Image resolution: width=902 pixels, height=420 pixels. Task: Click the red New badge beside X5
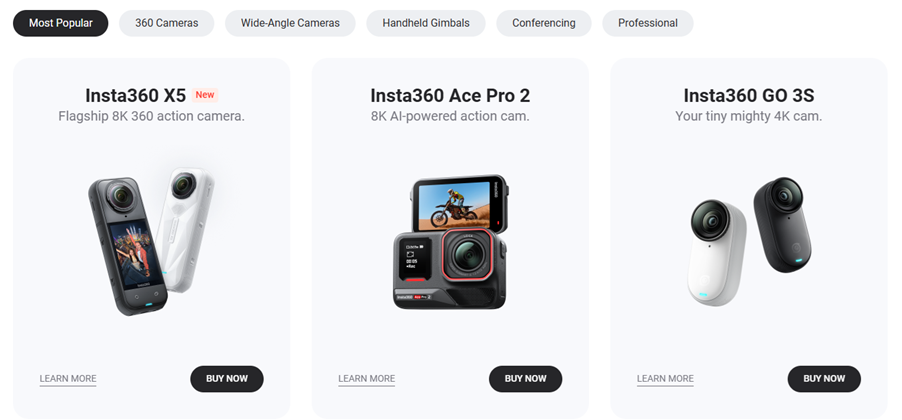(x=205, y=95)
